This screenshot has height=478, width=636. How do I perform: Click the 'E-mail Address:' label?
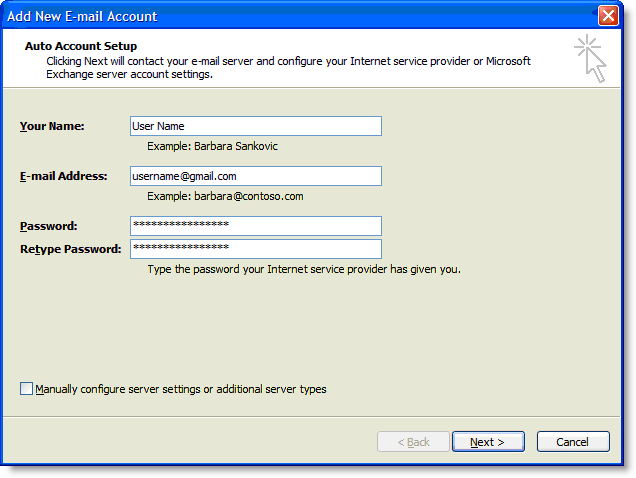(63, 176)
